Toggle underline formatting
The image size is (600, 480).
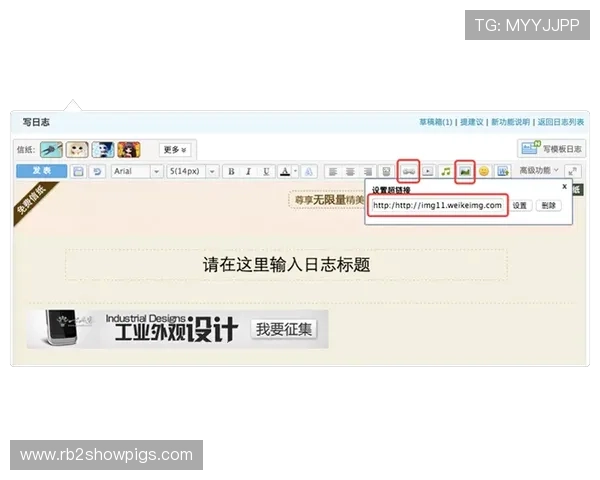(x=266, y=171)
